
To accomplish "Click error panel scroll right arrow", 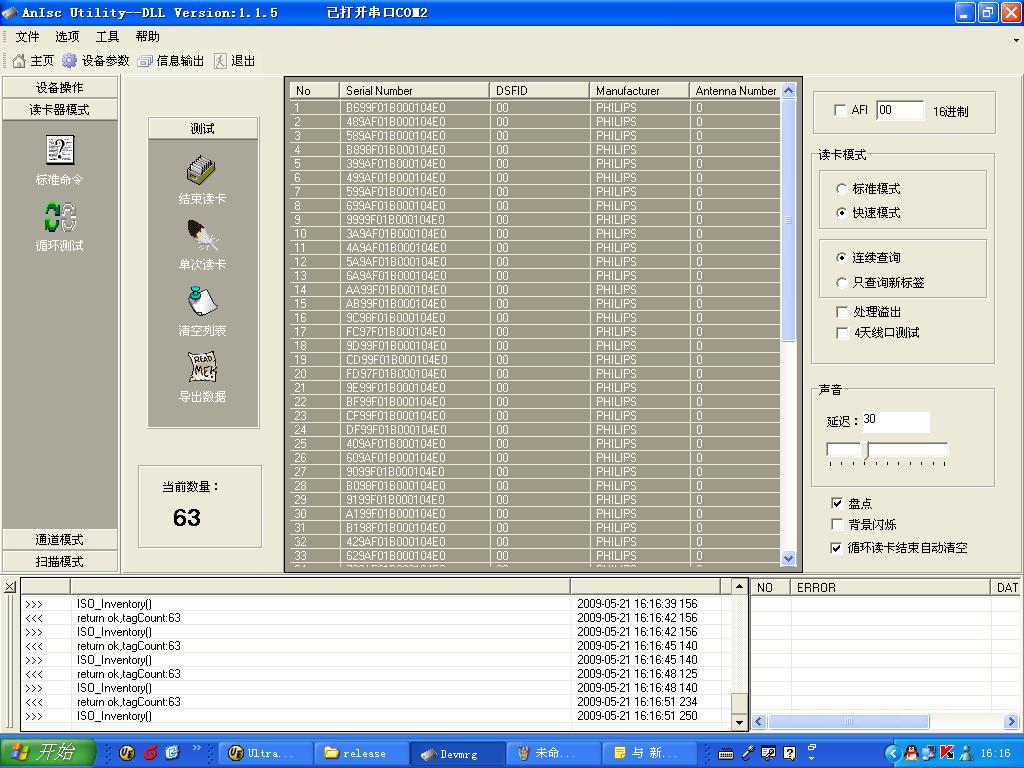I will coord(1011,722).
